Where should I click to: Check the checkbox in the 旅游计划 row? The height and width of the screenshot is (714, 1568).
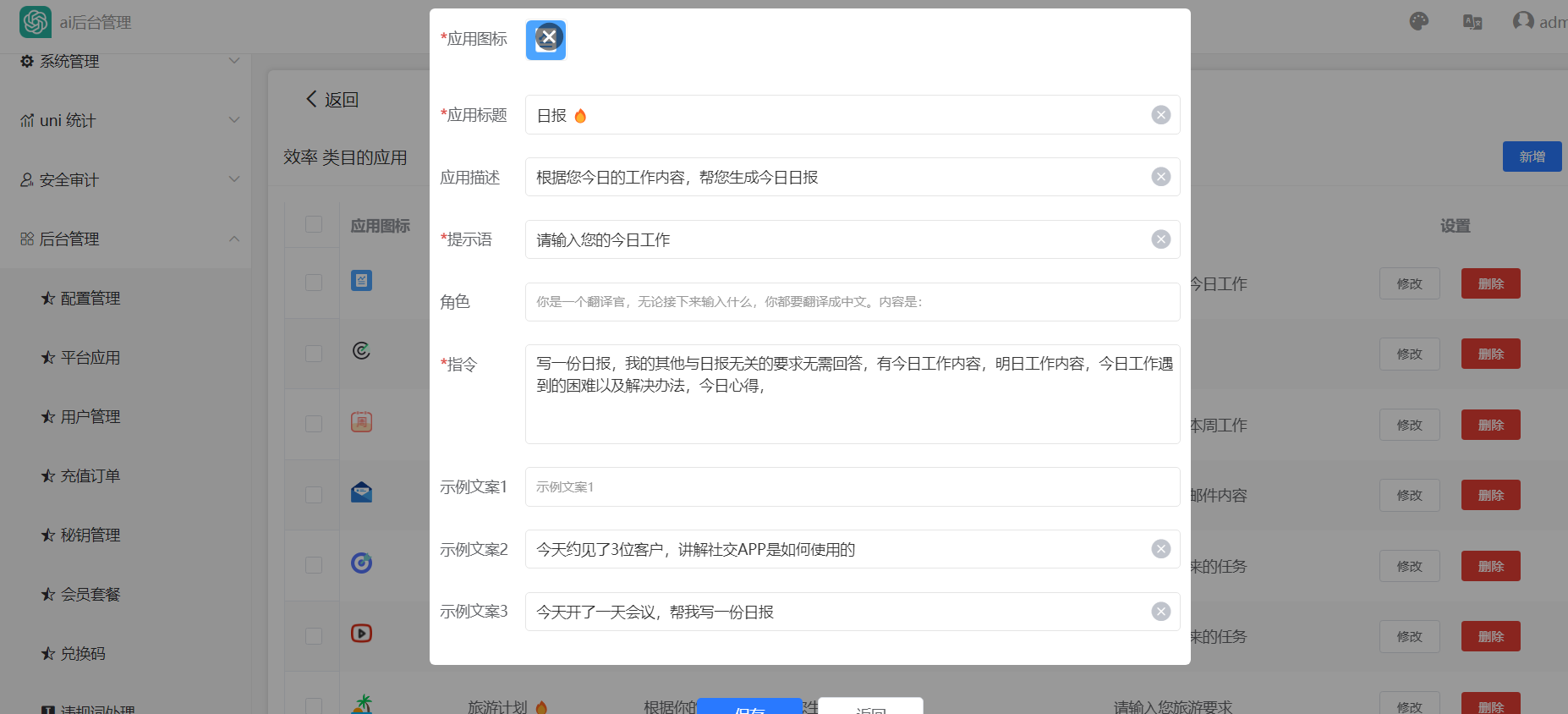coord(314,706)
